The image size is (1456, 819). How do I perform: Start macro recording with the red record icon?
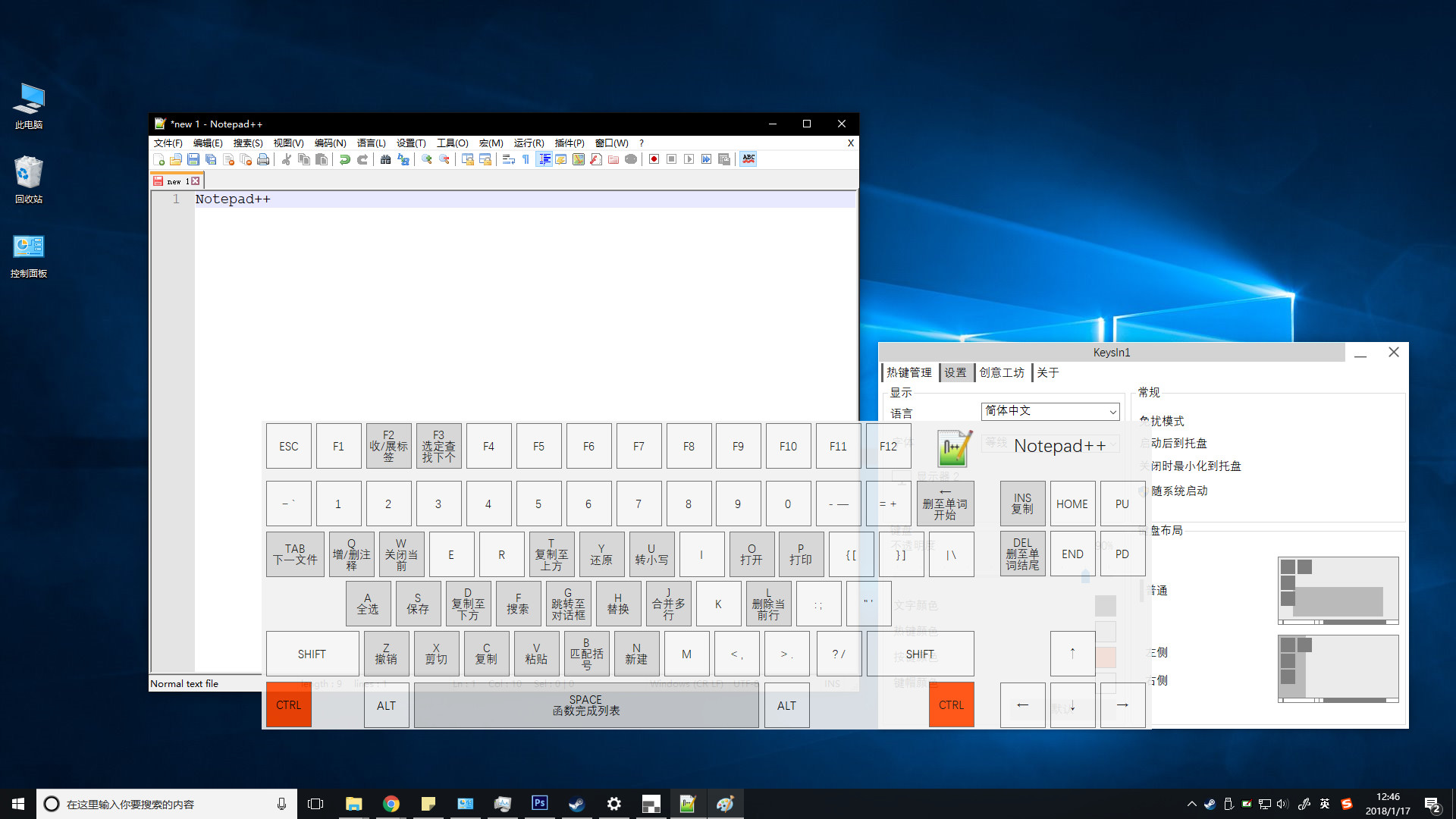pyautogui.click(x=654, y=159)
